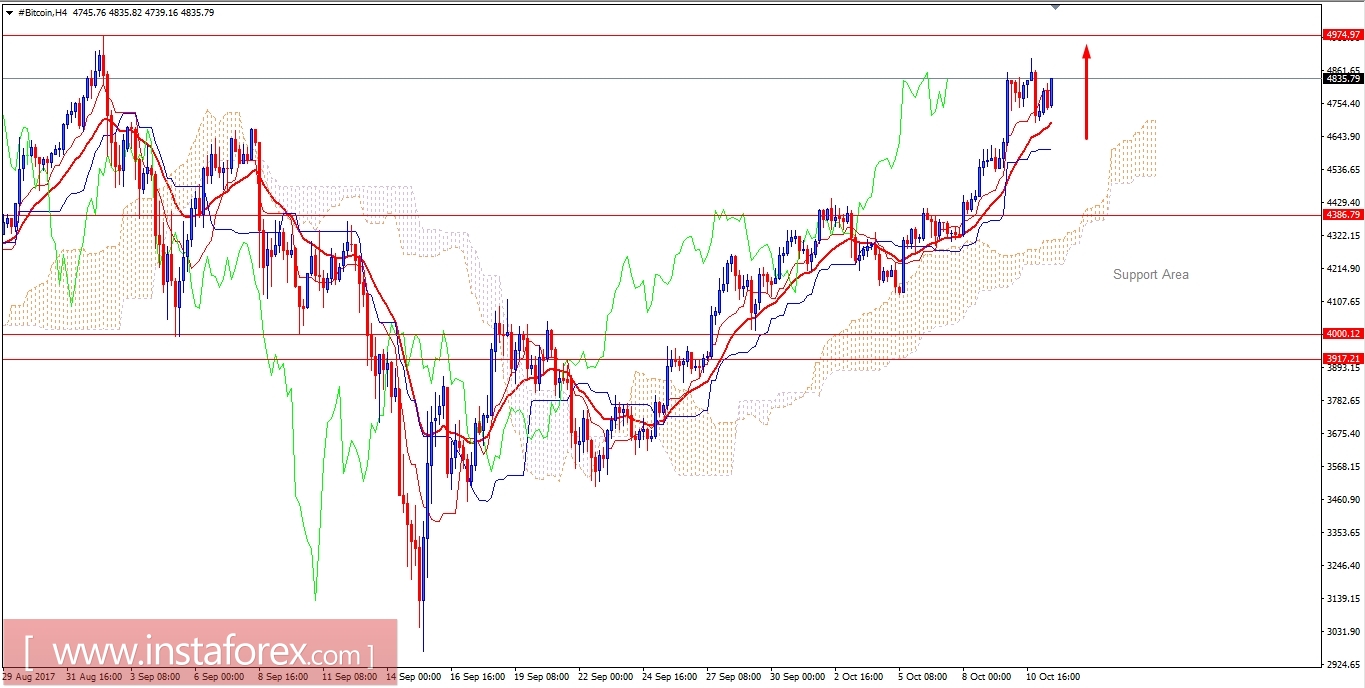Click the 4536.65 value on price axis

pos(1342,170)
